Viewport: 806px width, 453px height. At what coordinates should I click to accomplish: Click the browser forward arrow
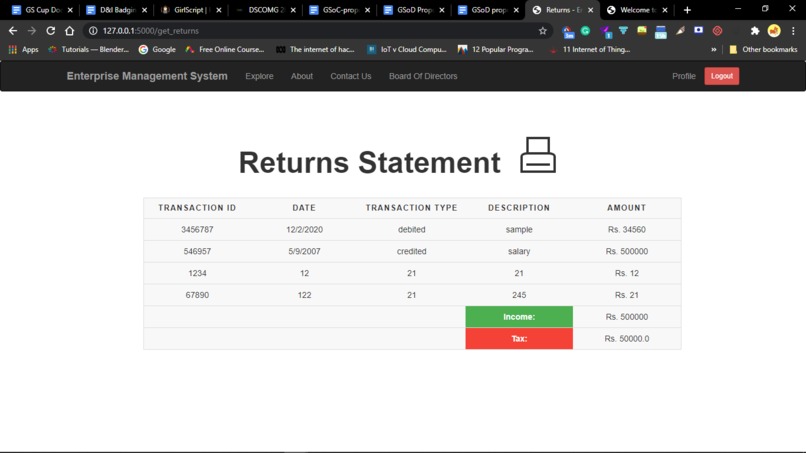click(32, 31)
